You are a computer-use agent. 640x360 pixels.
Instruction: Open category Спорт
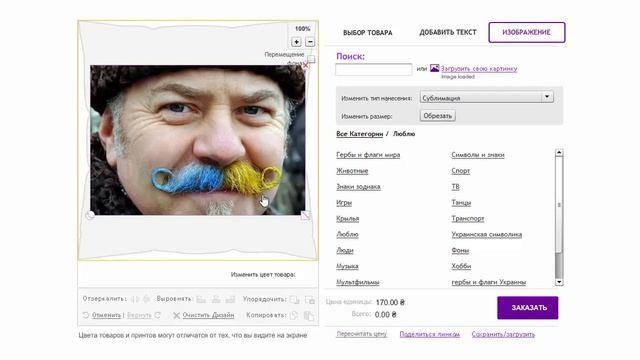461,171
